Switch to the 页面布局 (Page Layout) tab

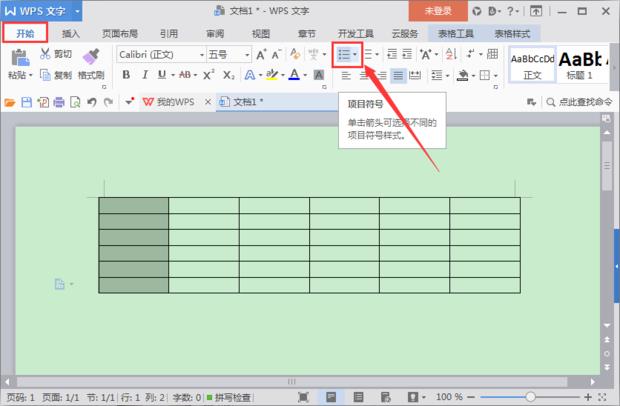pyautogui.click(x=120, y=34)
